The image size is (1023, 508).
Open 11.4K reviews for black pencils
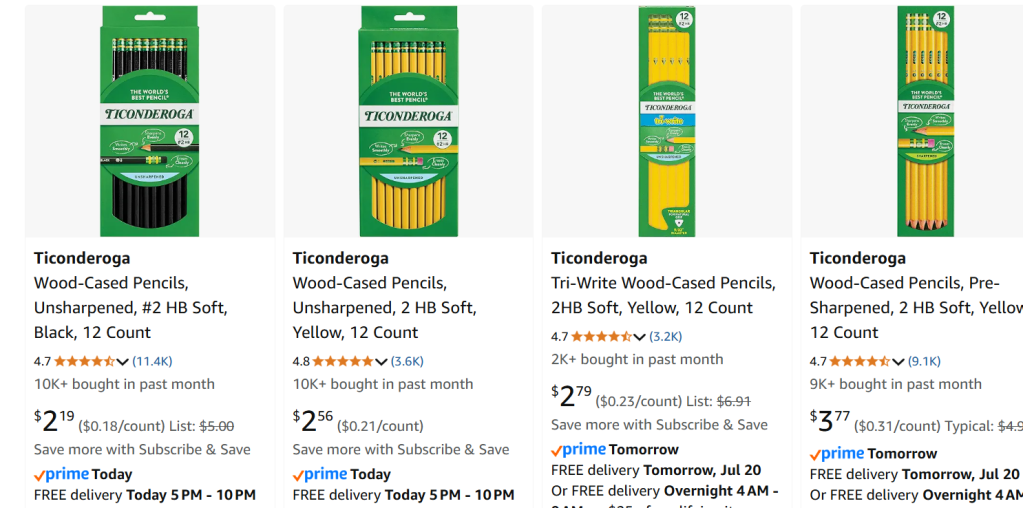[152, 361]
